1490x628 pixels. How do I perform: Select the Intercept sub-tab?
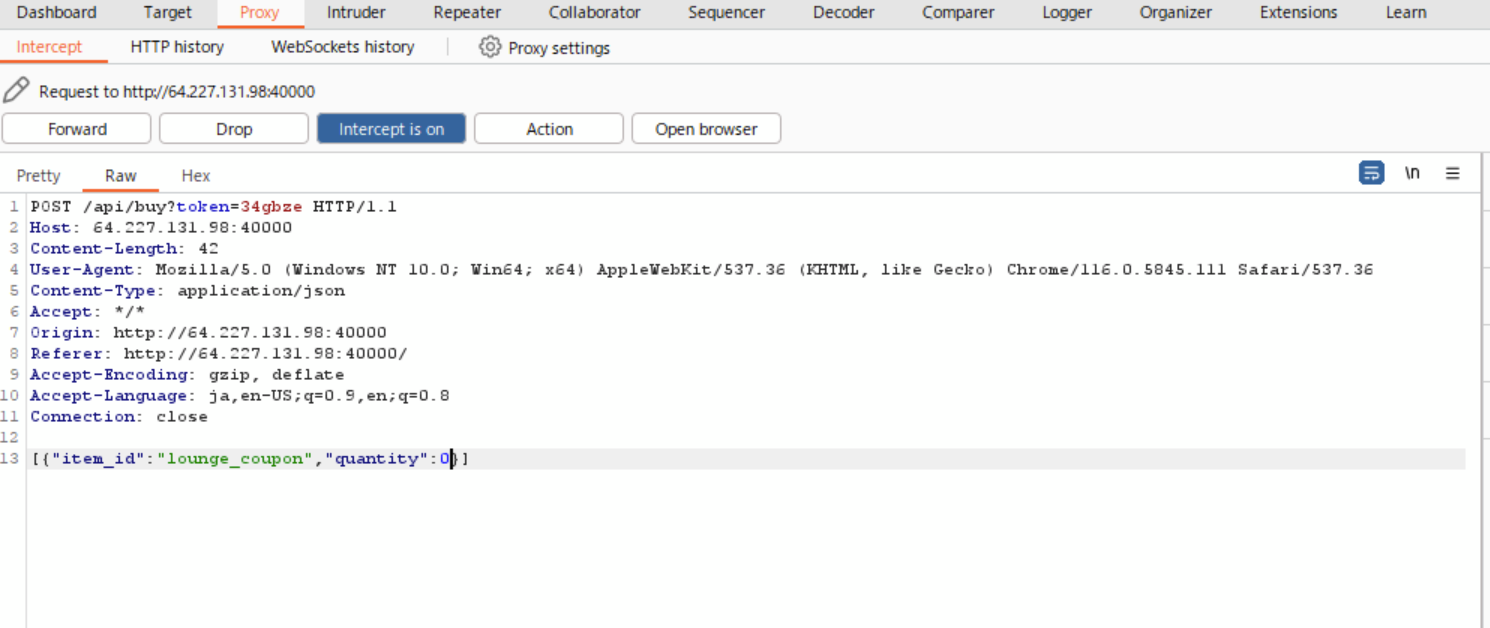click(x=49, y=47)
